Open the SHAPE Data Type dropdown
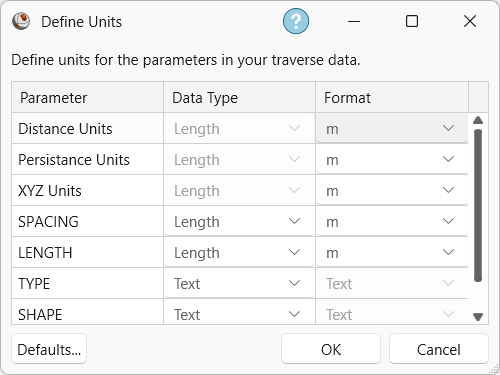This screenshot has height=375, width=500. click(239, 312)
